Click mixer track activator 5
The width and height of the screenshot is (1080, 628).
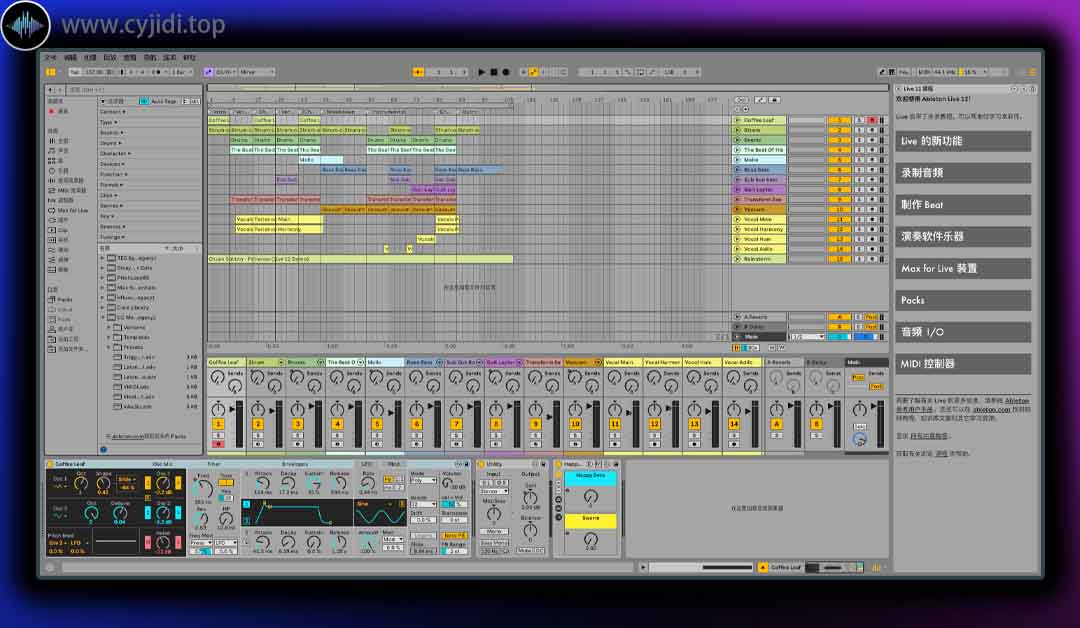pyautogui.click(x=377, y=425)
